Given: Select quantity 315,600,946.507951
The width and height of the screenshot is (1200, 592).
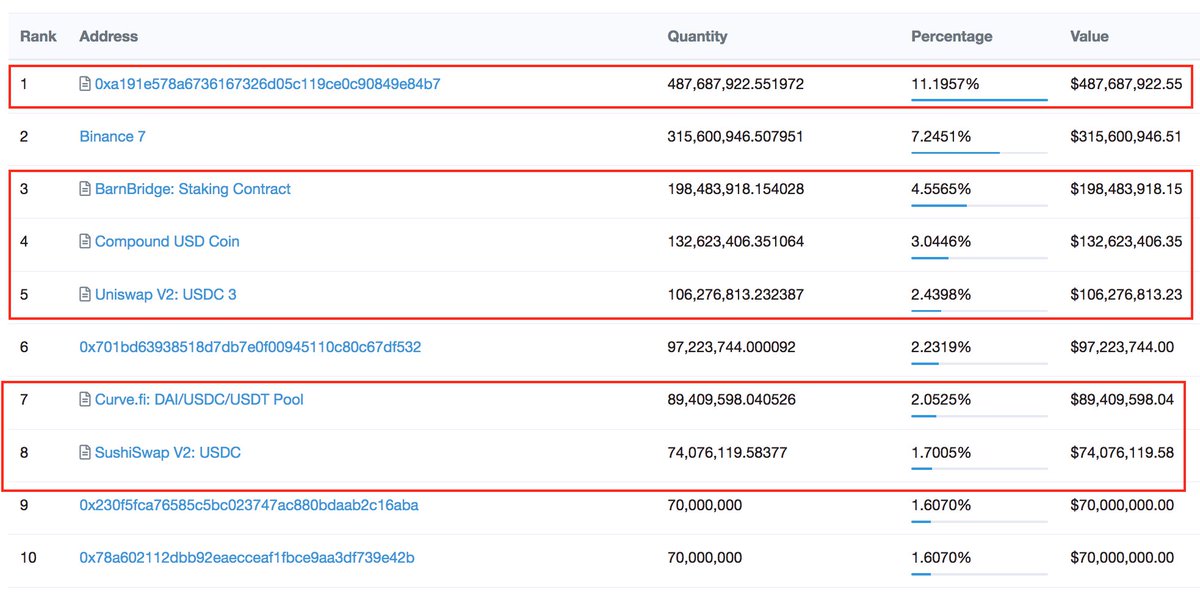Looking at the screenshot, I should tap(736, 137).
